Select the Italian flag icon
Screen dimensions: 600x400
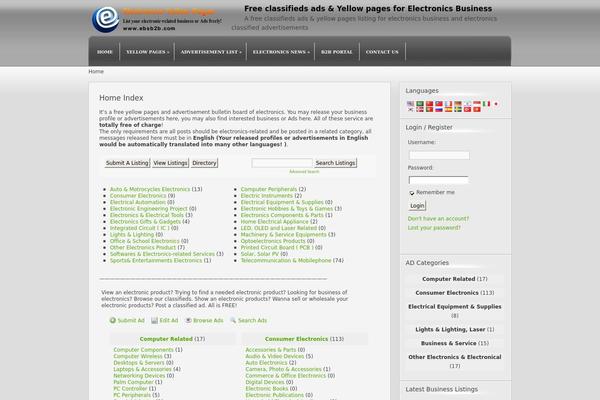point(486,104)
